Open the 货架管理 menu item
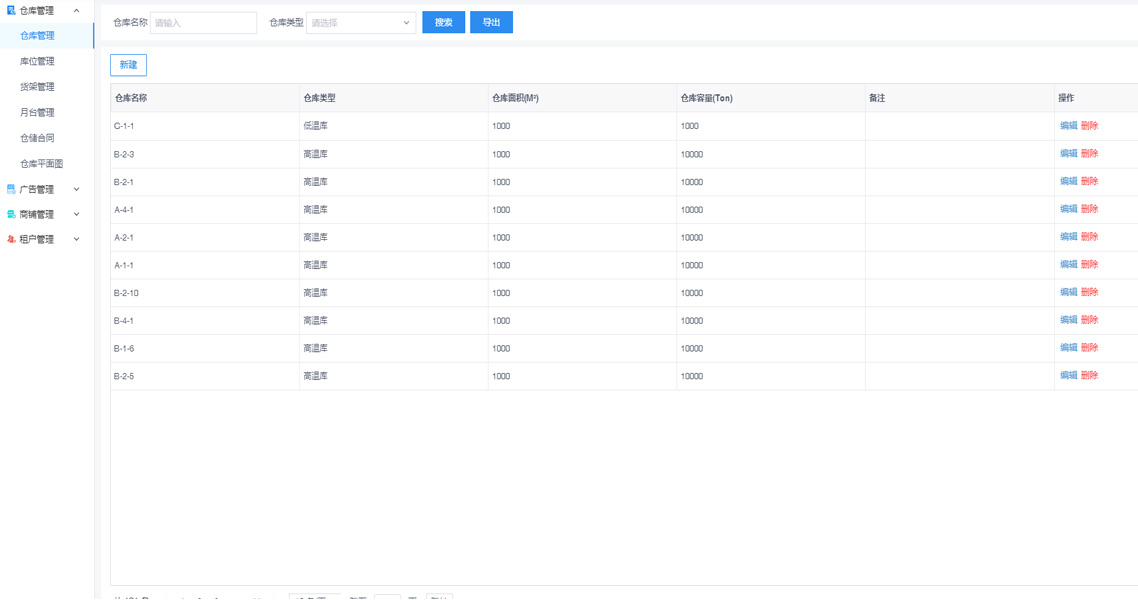1138x600 pixels. click(37, 87)
